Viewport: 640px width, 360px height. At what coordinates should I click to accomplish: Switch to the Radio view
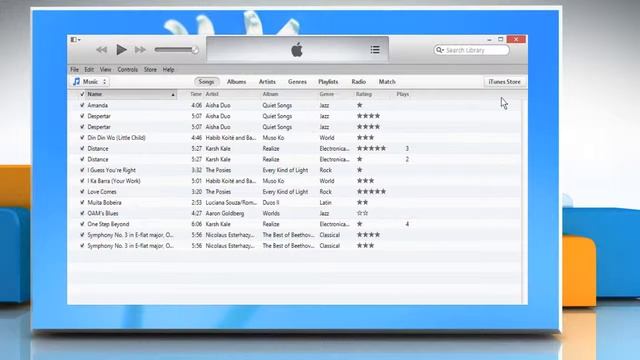359,82
